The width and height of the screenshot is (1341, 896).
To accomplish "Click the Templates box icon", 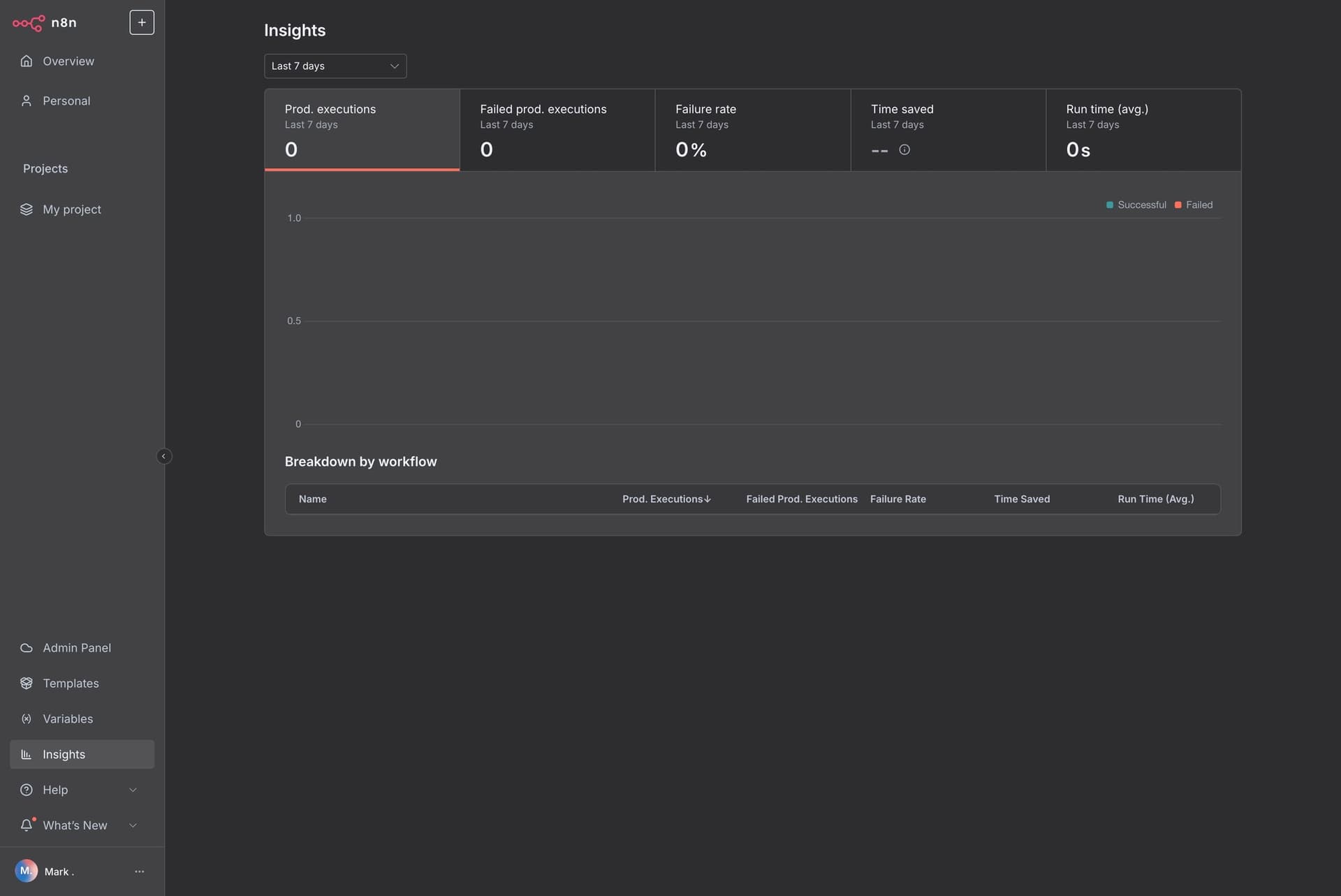I will [x=27, y=683].
